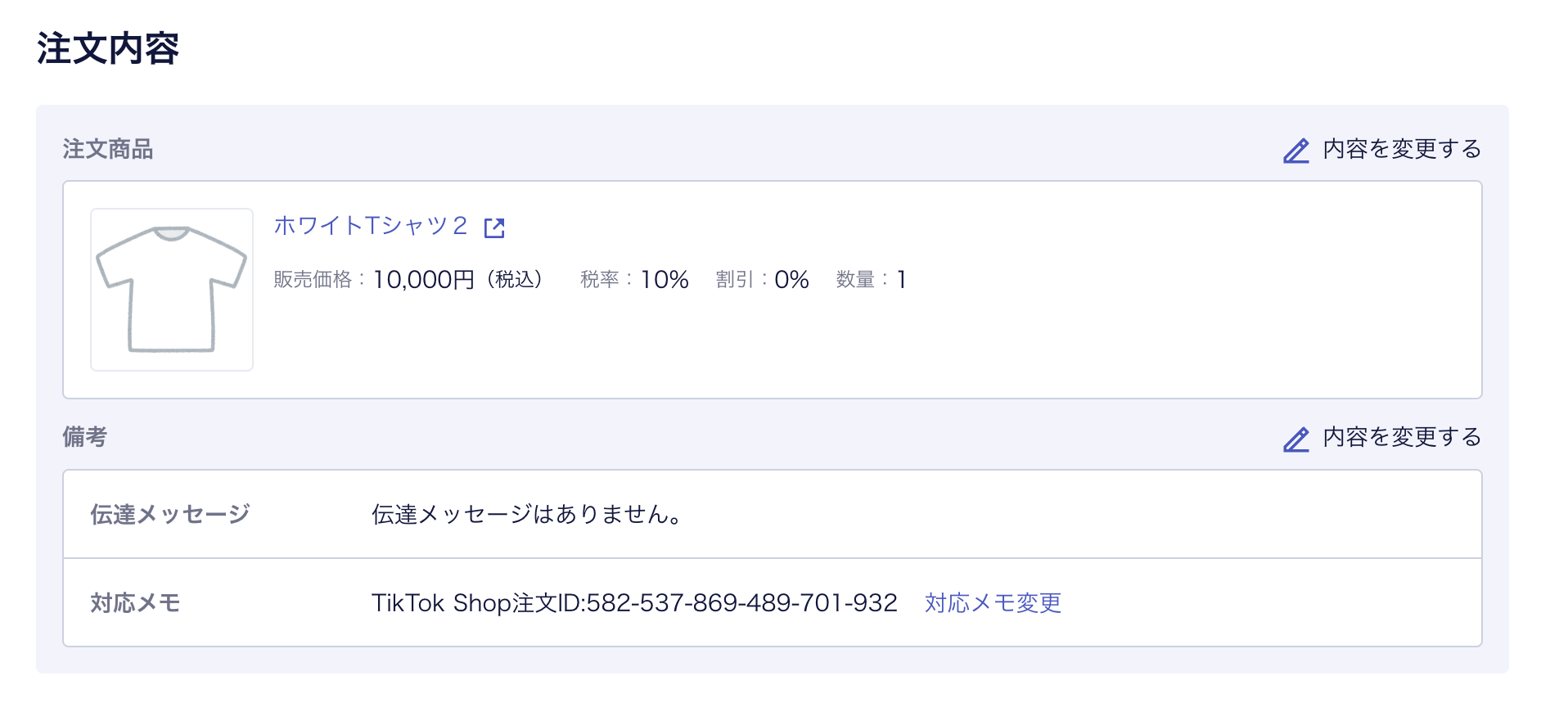Click the 伝達メッセージ row label
Screen dimensions: 1568x712
click(x=170, y=514)
